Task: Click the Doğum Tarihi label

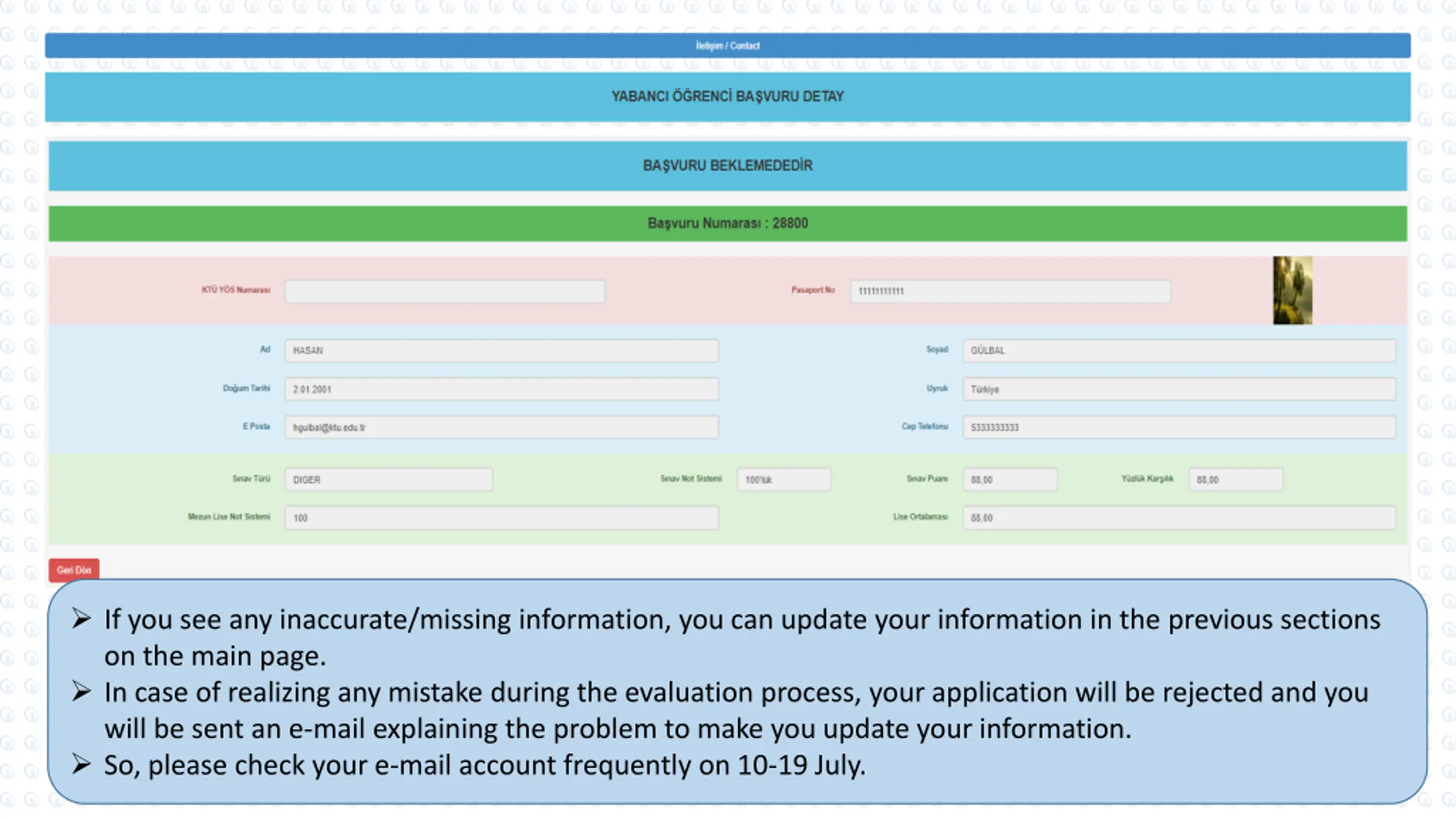Action: (x=246, y=388)
